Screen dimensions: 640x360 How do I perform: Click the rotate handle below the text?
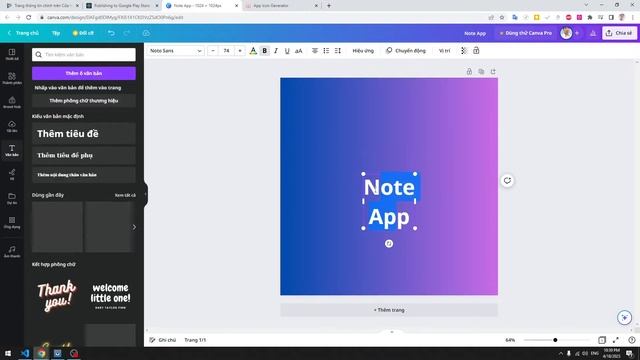389,244
